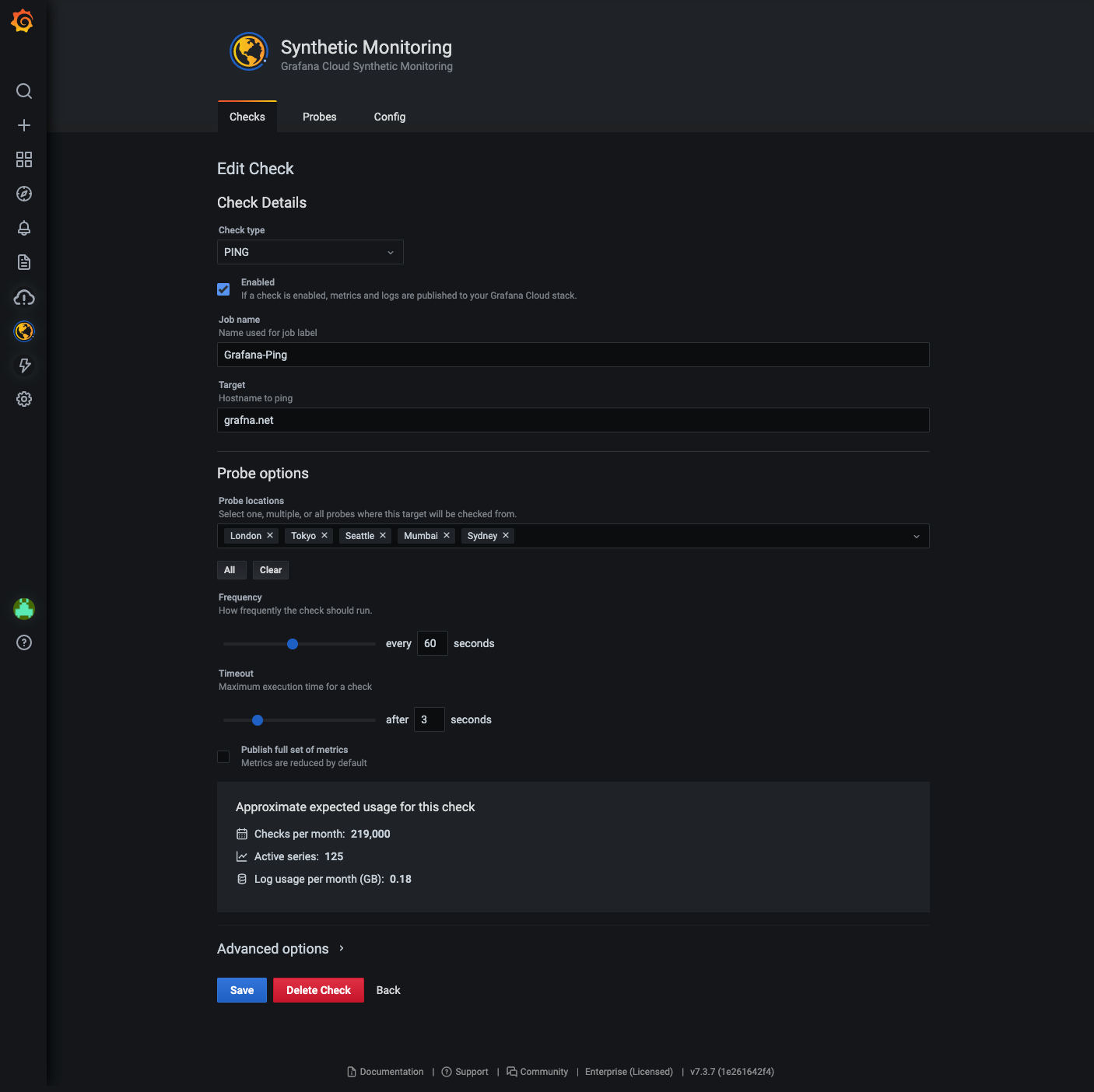The height and width of the screenshot is (1092, 1094).
Task: Click the Checks per month calendar icon
Action: (242, 834)
